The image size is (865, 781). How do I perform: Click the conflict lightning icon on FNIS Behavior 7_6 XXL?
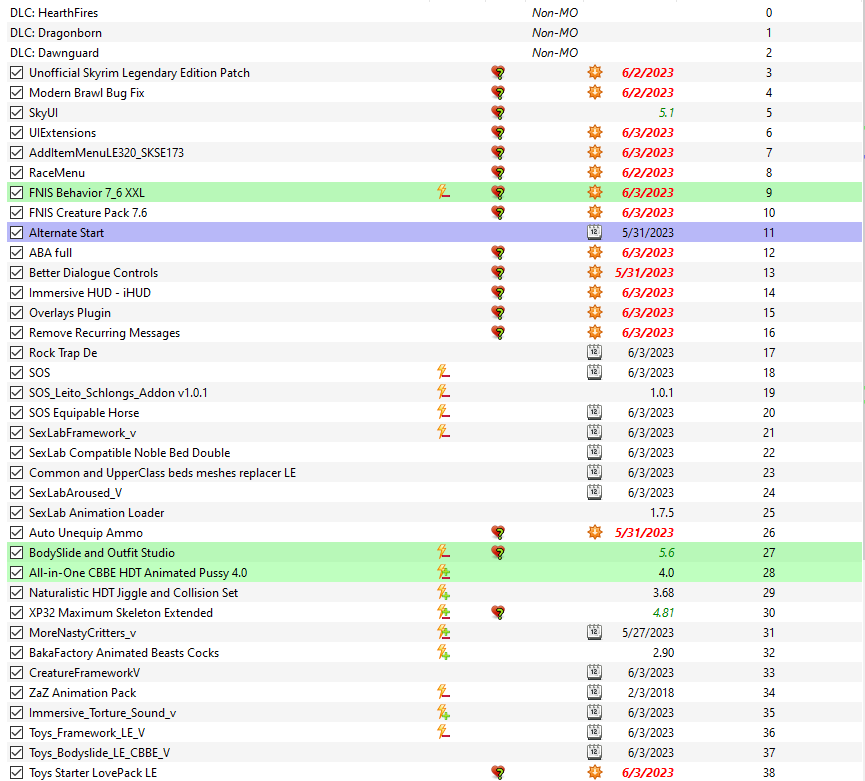[x=444, y=192]
